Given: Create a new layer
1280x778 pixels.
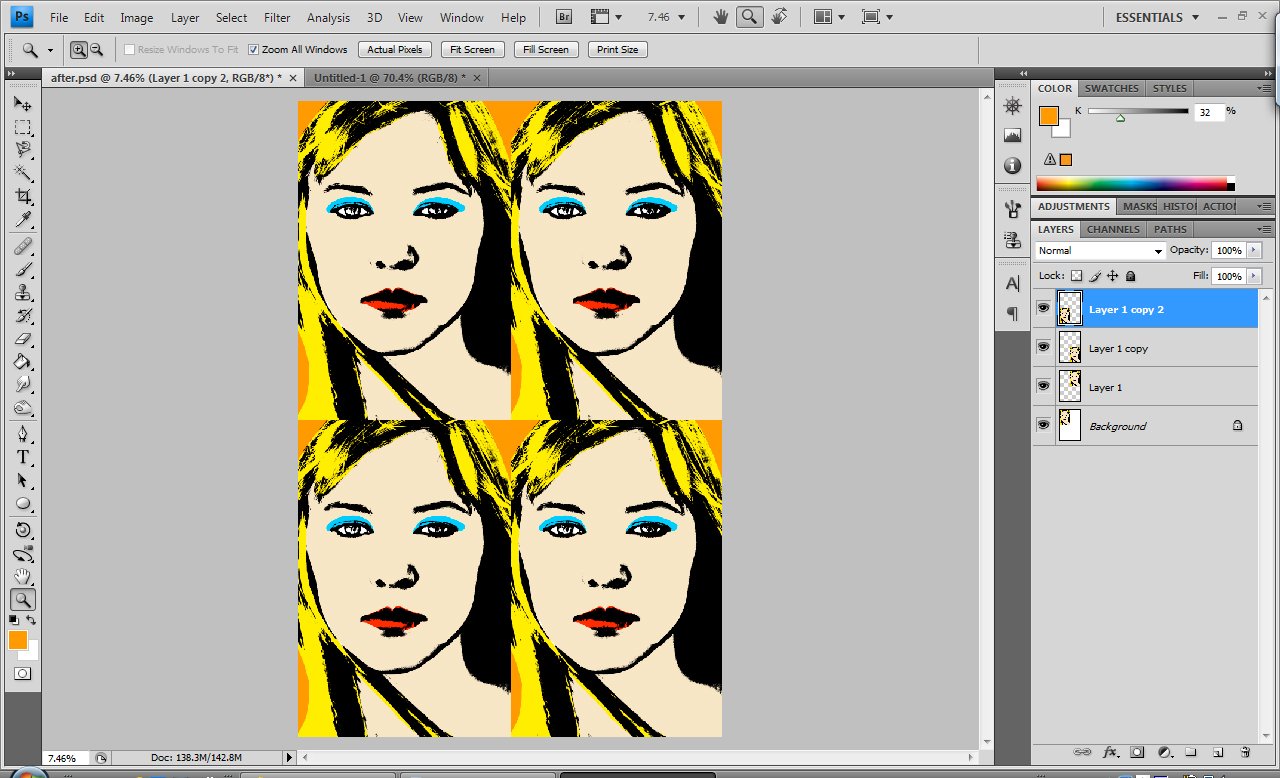Looking at the screenshot, I should [1218, 751].
